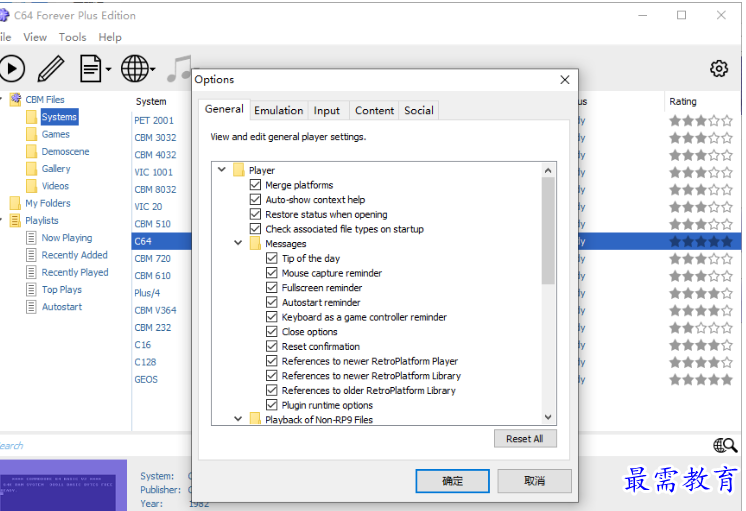Select the CBM 8032 system entry
Viewport: 746px width, 511px height.
coord(155,189)
